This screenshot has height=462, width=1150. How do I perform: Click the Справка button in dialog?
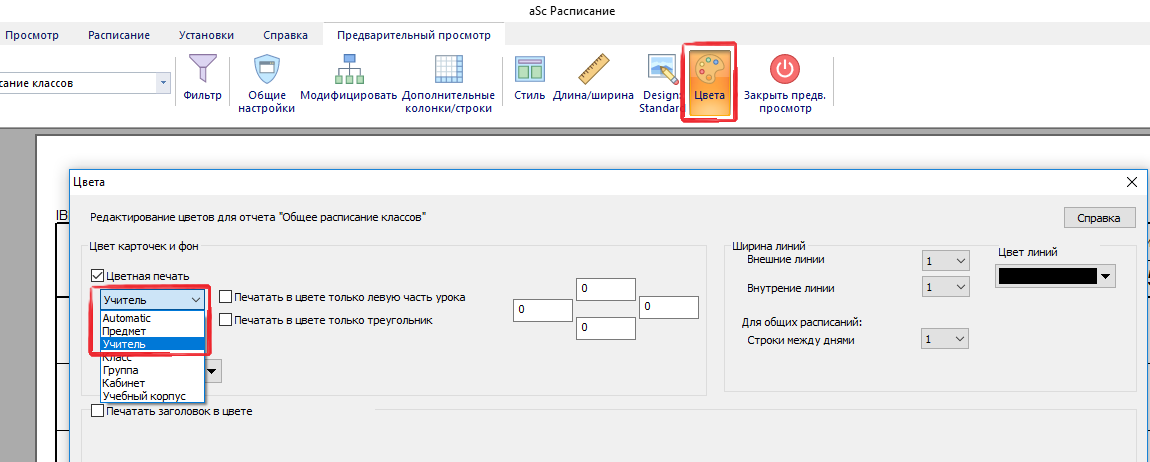click(1098, 218)
